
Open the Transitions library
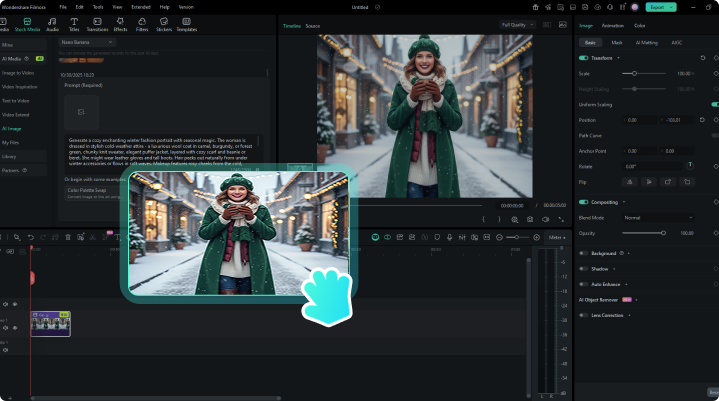[97, 25]
